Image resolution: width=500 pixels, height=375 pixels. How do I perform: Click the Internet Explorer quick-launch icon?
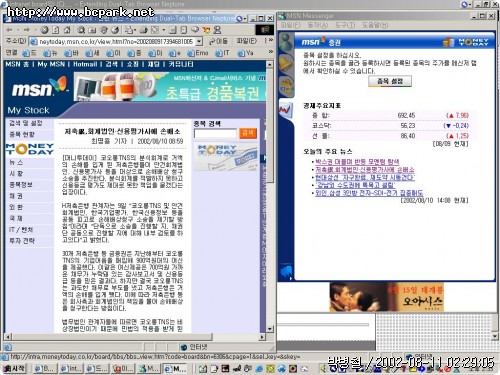259,369
